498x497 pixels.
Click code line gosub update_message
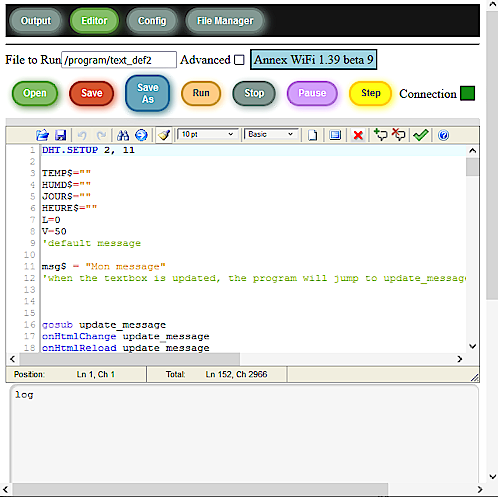[104, 325]
